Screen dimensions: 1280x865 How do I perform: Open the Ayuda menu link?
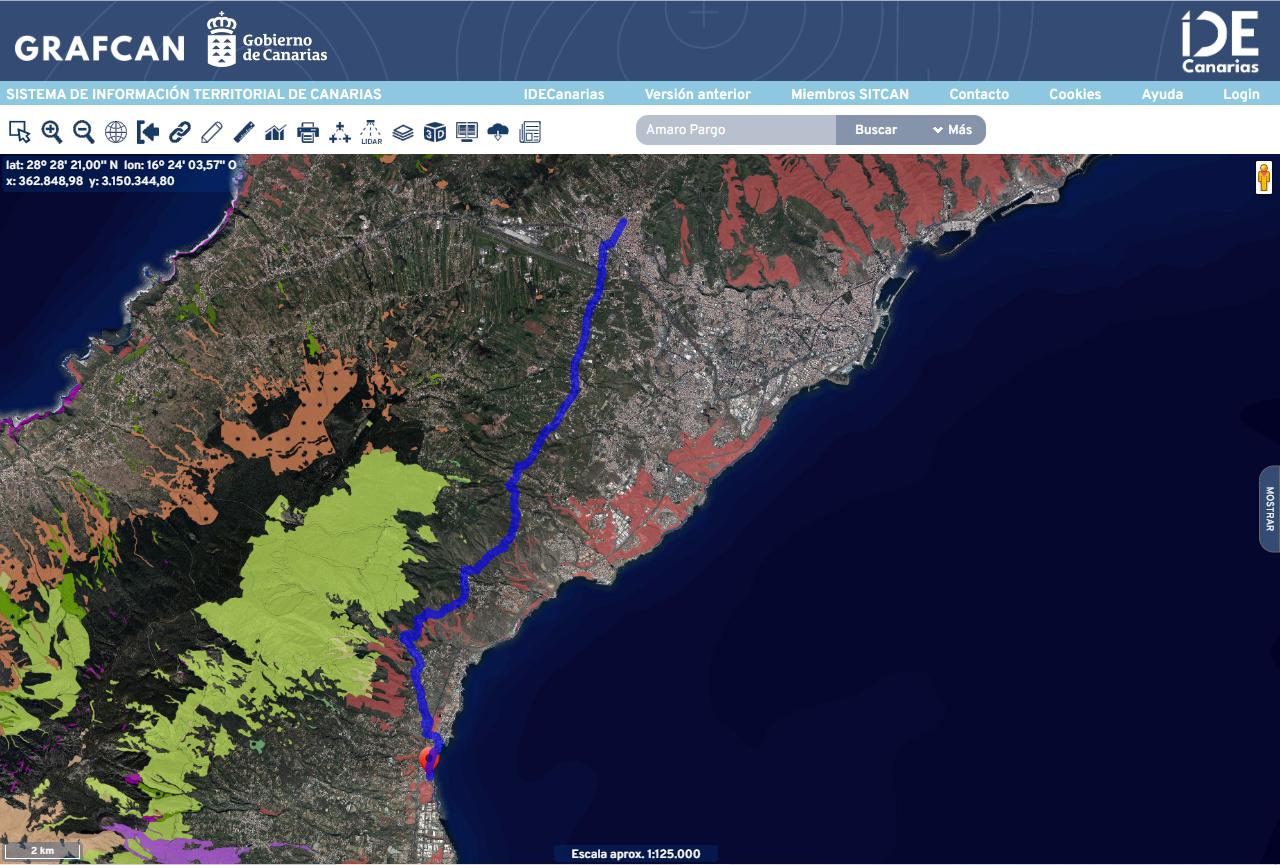tap(1162, 94)
